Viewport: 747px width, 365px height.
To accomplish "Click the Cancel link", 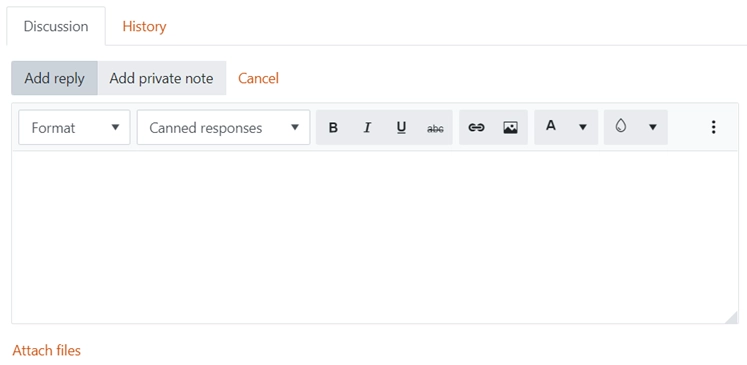I will pyautogui.click(x=258, y=78).
